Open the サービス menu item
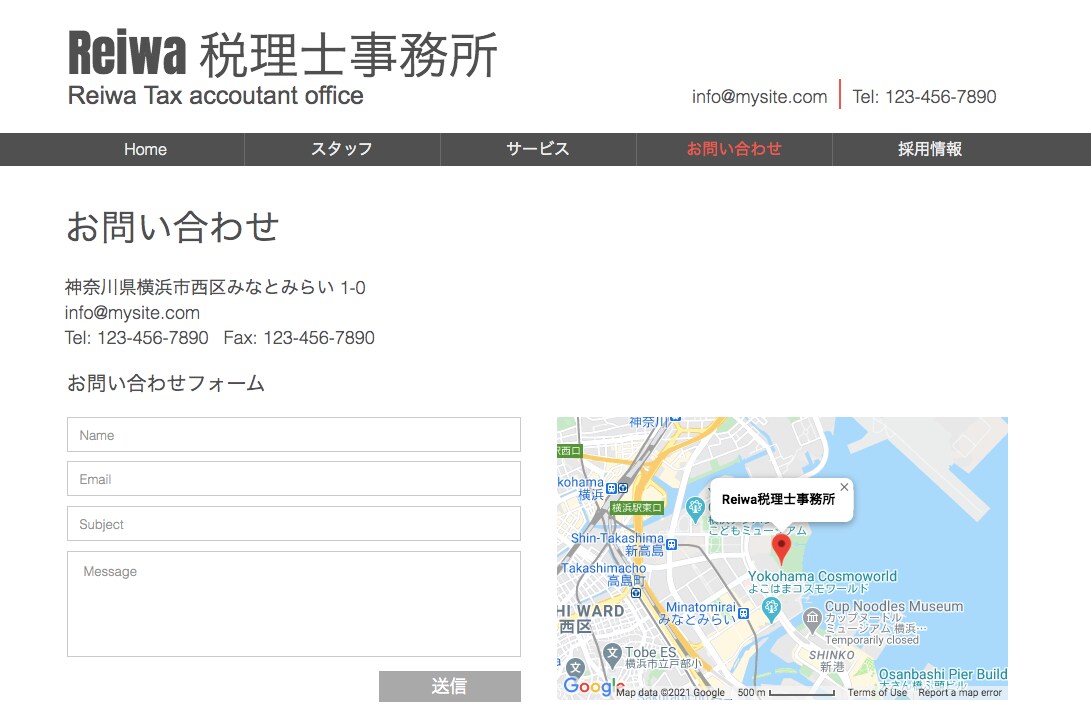This screenshot has height=723, width=1091. pos(538,149)
